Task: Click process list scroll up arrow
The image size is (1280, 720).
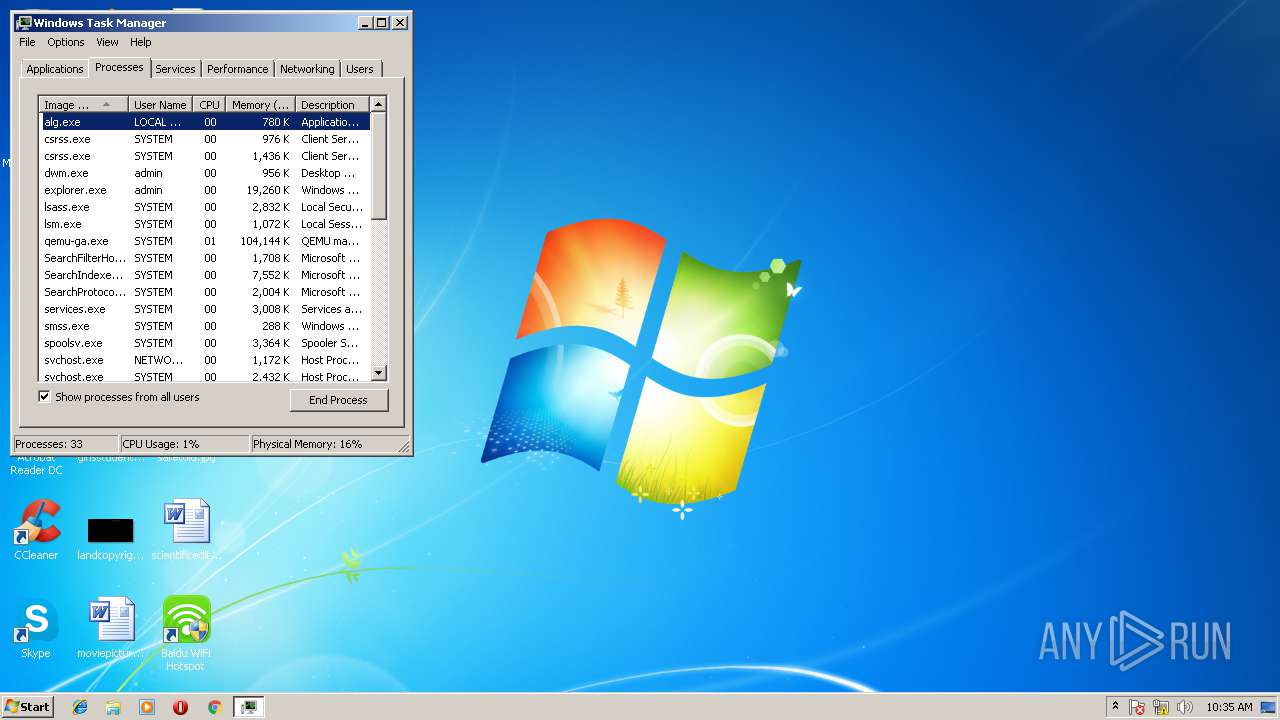Action: click(x=378, y=104)
